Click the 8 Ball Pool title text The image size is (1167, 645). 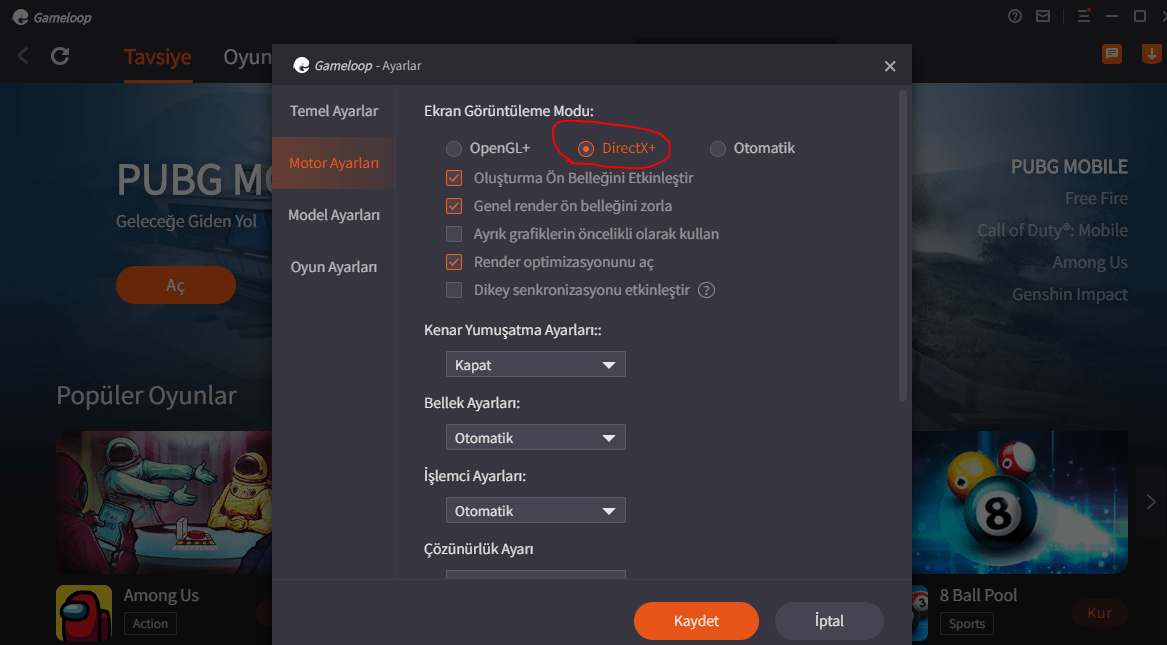(x=978, y=595)
